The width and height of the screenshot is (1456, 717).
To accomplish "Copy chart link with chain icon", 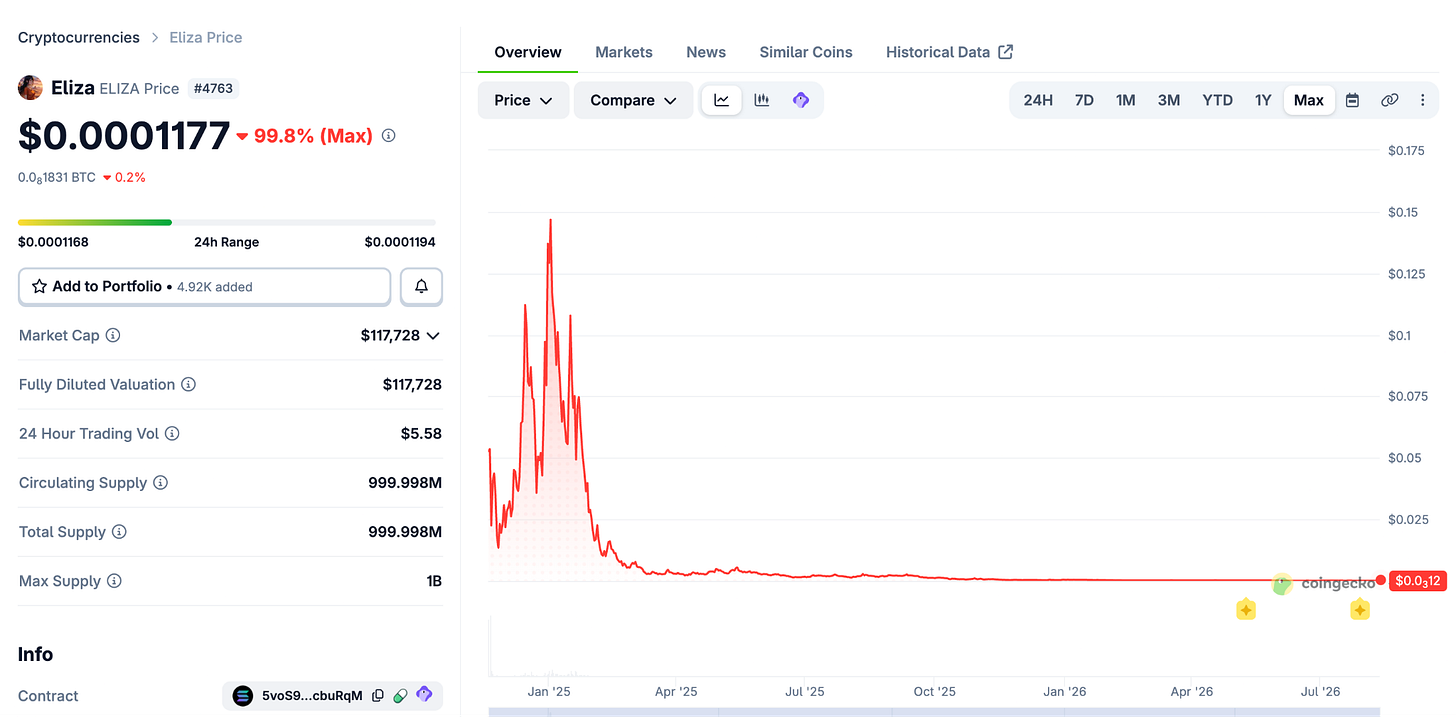I will pos(1389,100).
